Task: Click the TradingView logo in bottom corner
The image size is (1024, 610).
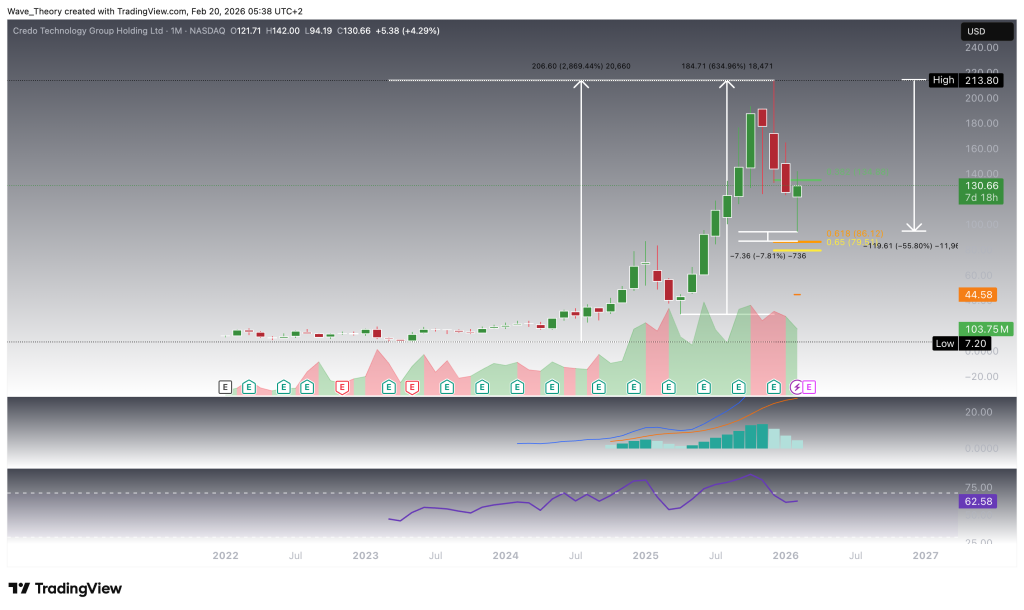Action: pos(65,588)
